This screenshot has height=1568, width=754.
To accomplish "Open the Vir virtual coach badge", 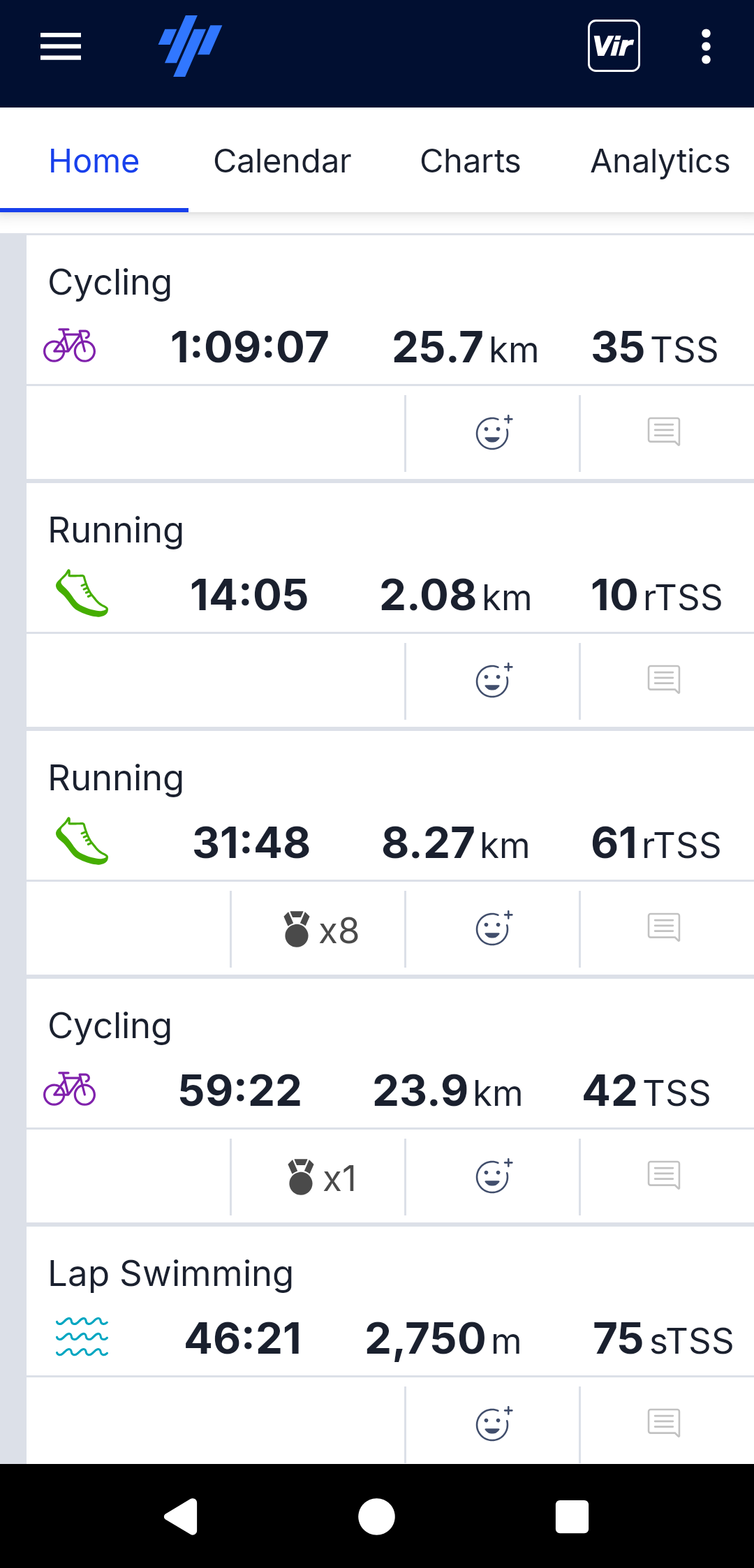I will (x=614, y=46).
